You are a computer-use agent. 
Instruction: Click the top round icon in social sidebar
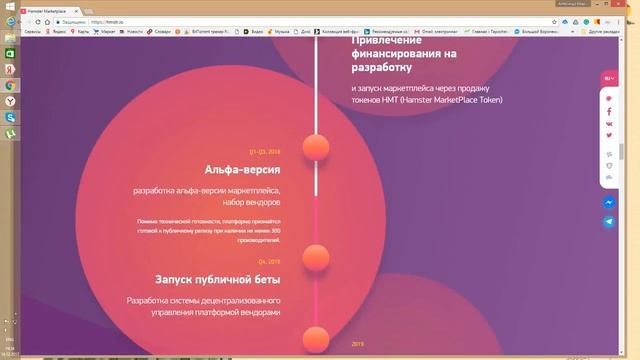pyautogui.click(x=609, y=98)
